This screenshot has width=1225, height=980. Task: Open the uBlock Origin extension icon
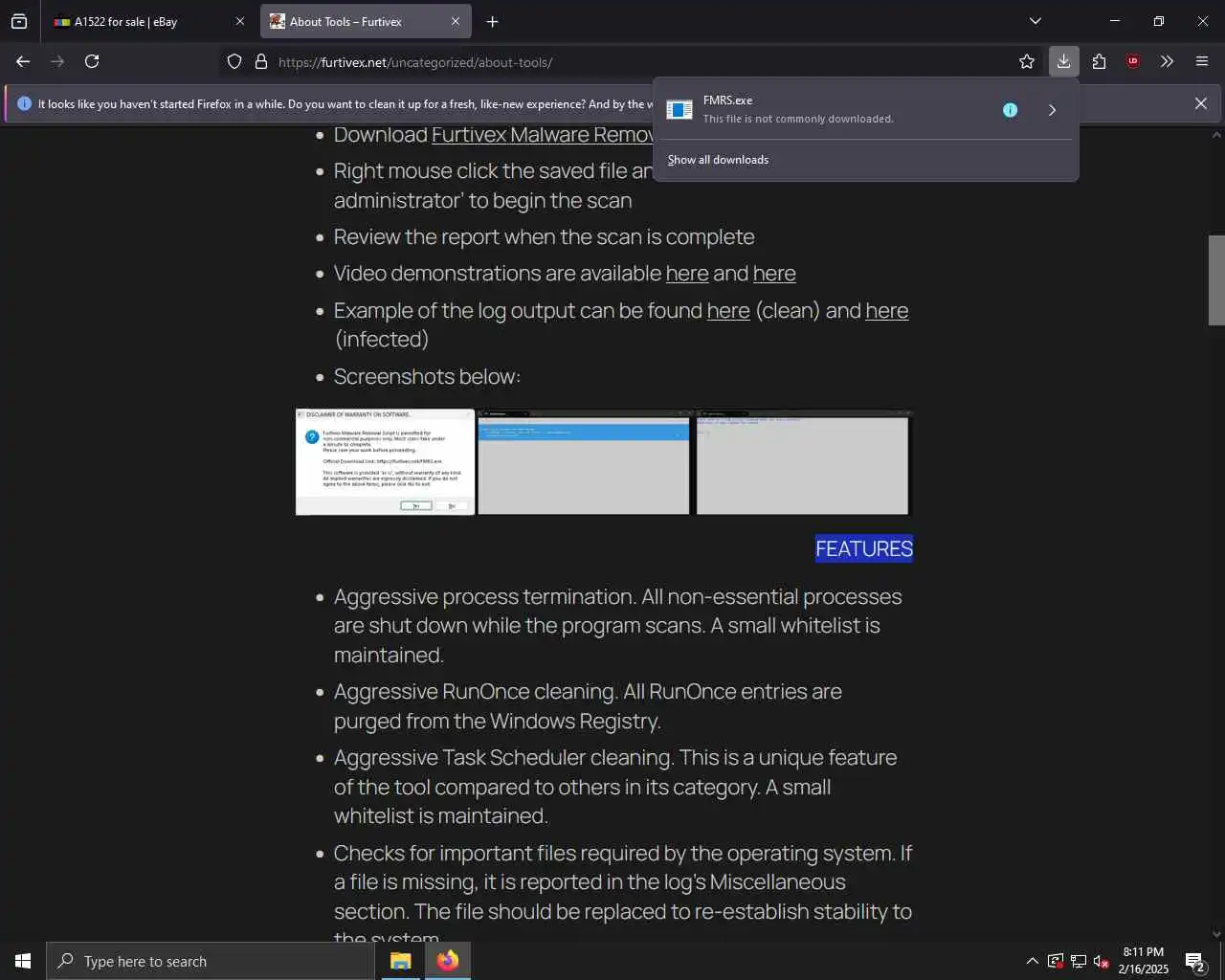click(1133, 61)
